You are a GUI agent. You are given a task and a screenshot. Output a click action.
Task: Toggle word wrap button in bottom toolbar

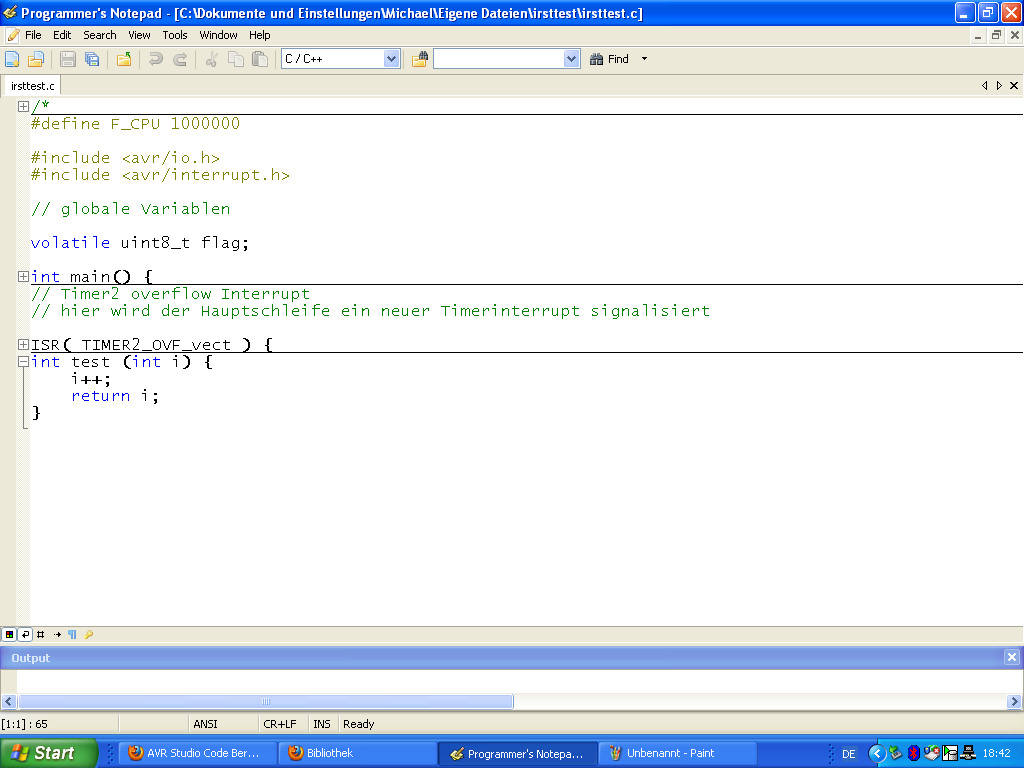(25, 634)
